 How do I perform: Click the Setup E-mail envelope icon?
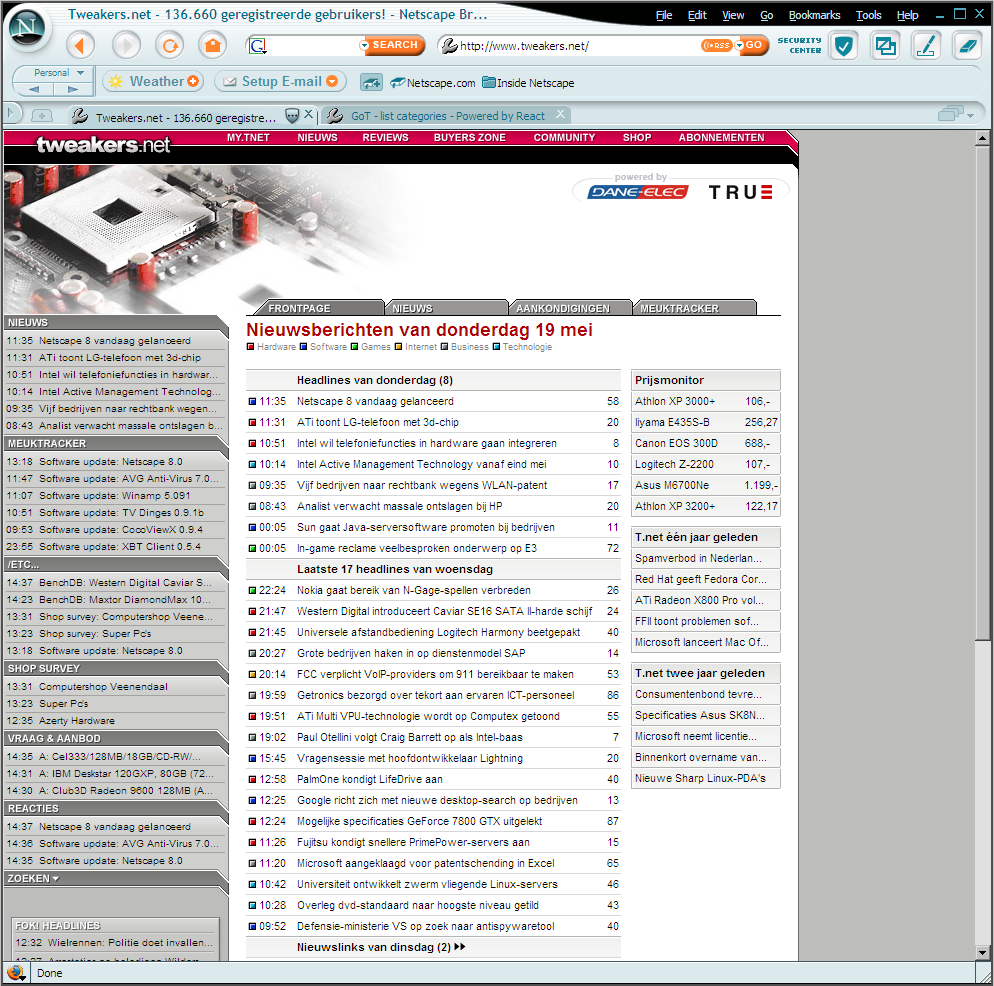(x=230, y=81)
